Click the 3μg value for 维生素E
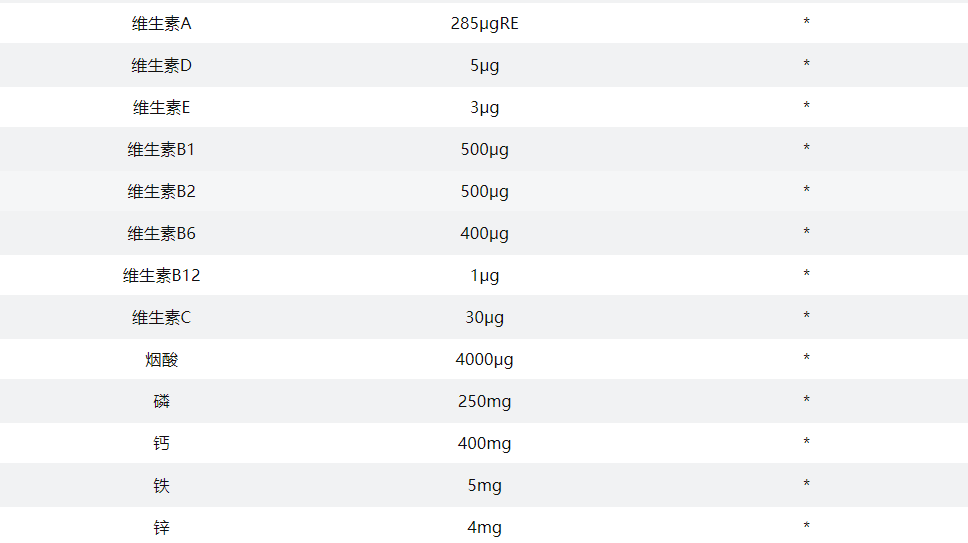Screen dimensions: 968x543 pos(484,107)
